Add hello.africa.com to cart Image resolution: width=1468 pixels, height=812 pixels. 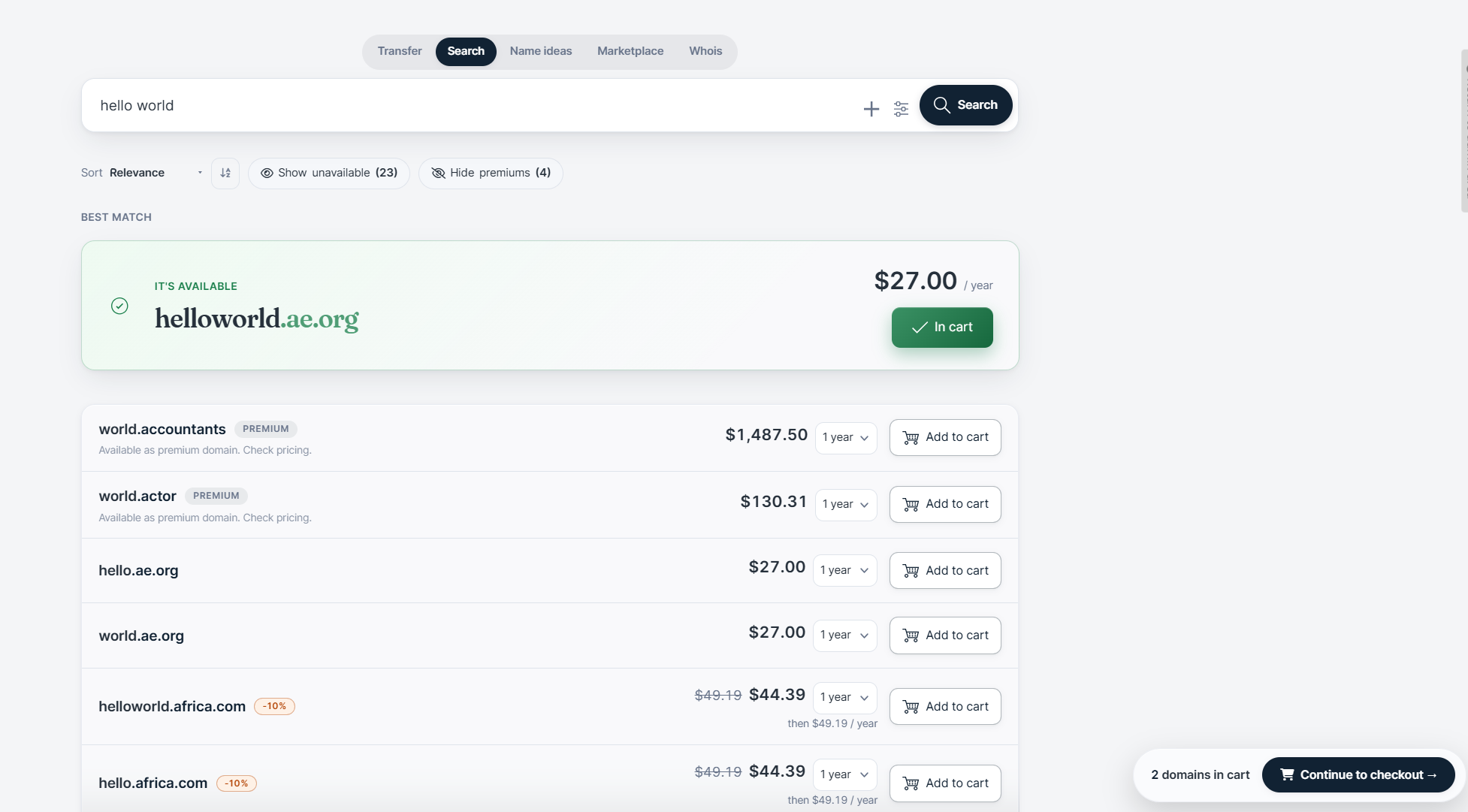coord(945,783)
